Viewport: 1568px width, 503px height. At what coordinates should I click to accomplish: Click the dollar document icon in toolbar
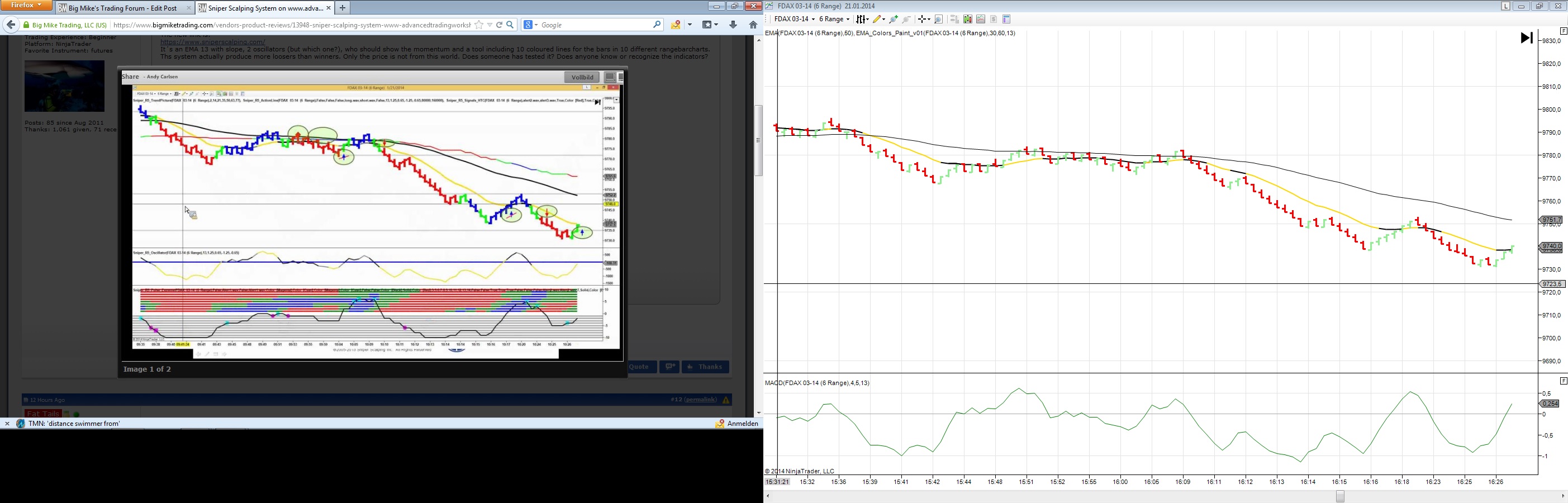click(x=994, y=20)
